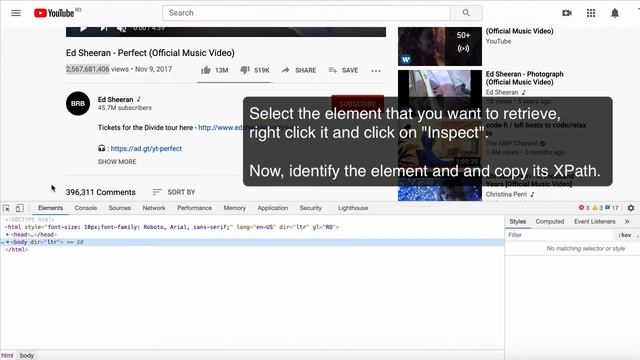Switch to the Elements tab
The image size is (640, 360).
click(51, 208)
